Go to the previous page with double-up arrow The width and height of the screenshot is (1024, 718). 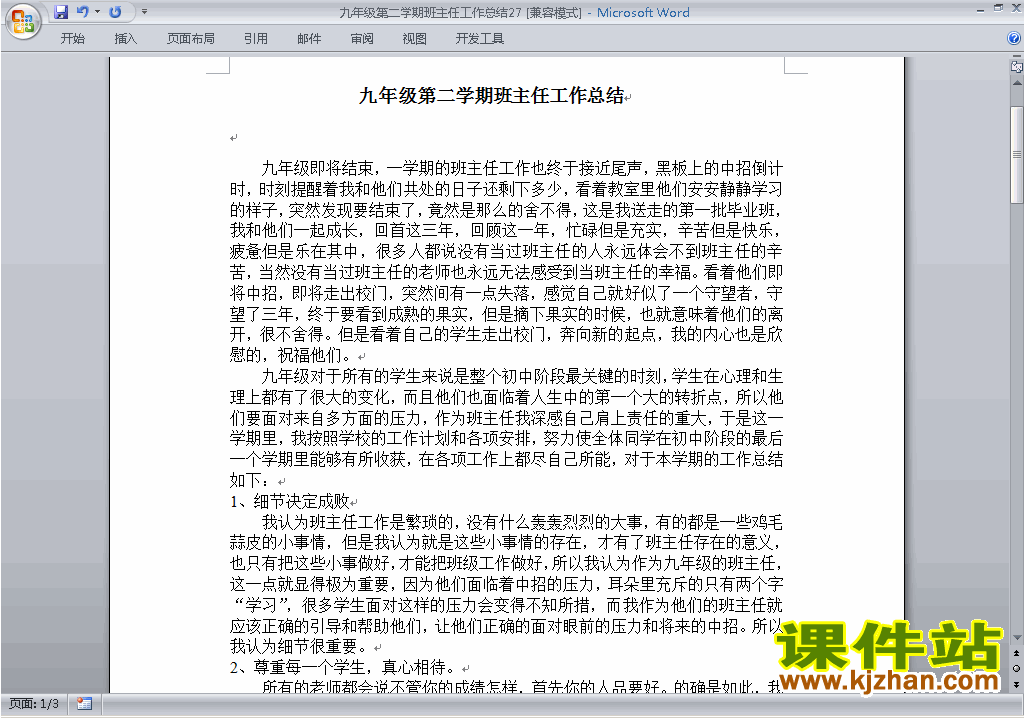(1017, 653)
